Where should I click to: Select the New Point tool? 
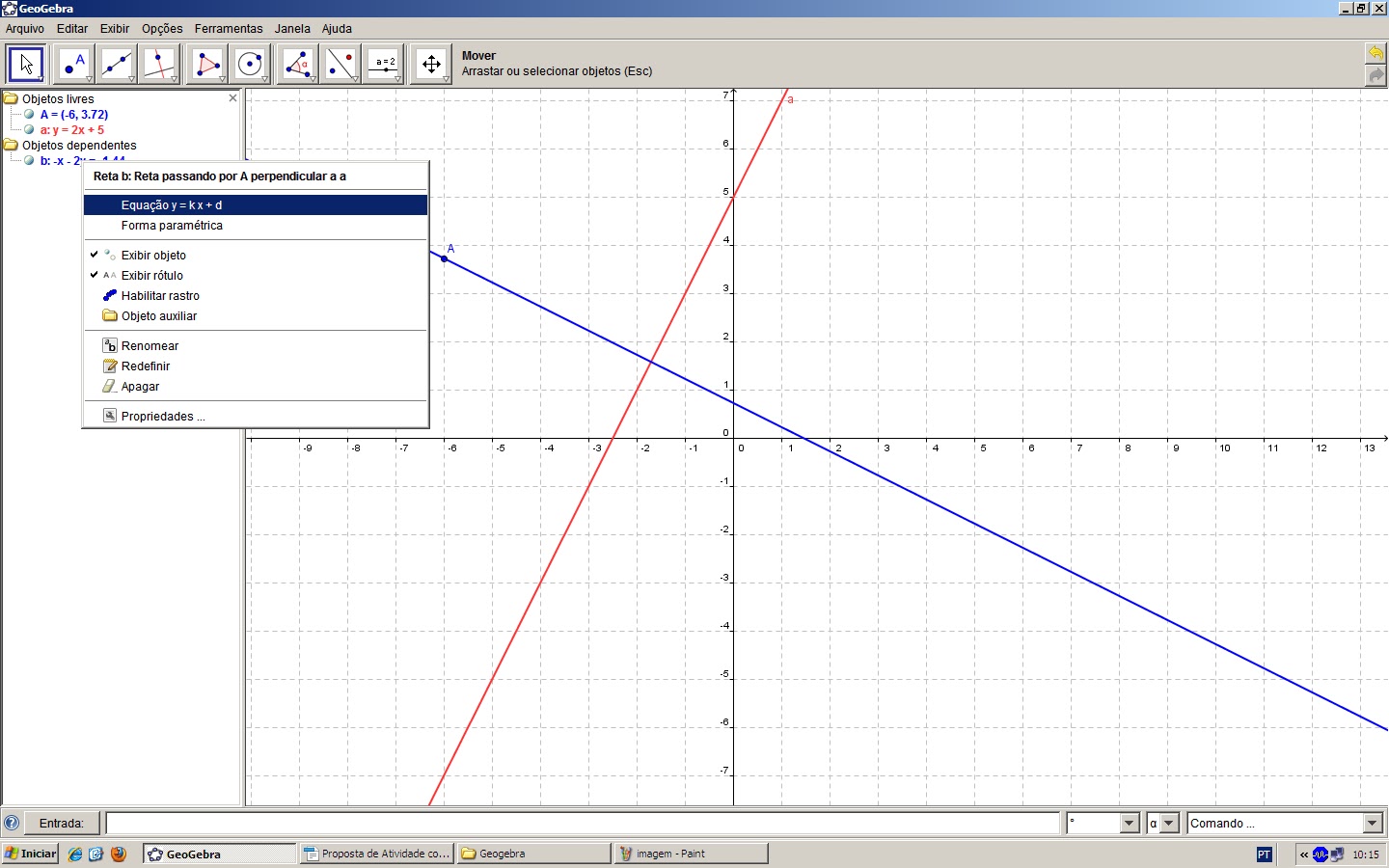(74, 65)
